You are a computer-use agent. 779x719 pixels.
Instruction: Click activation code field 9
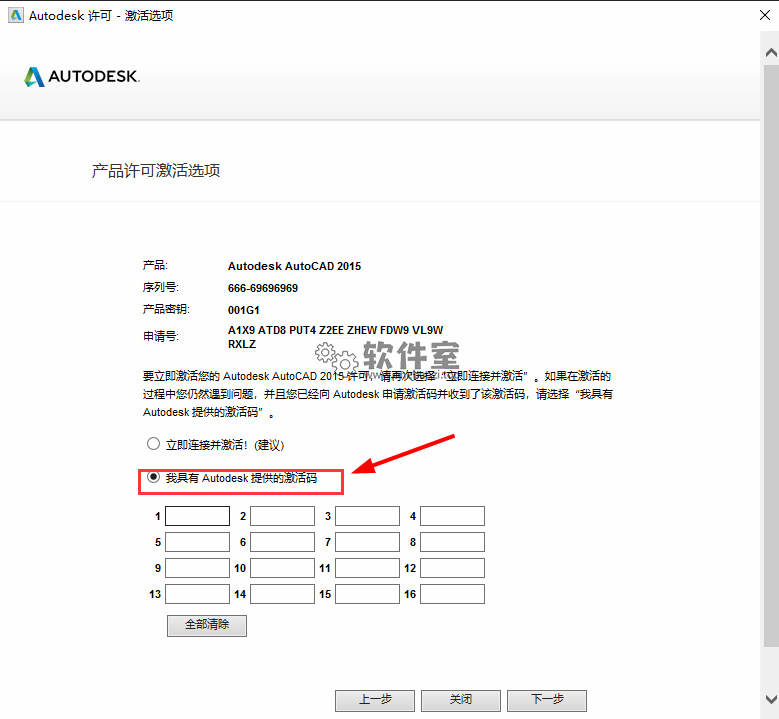click(197, 568)
